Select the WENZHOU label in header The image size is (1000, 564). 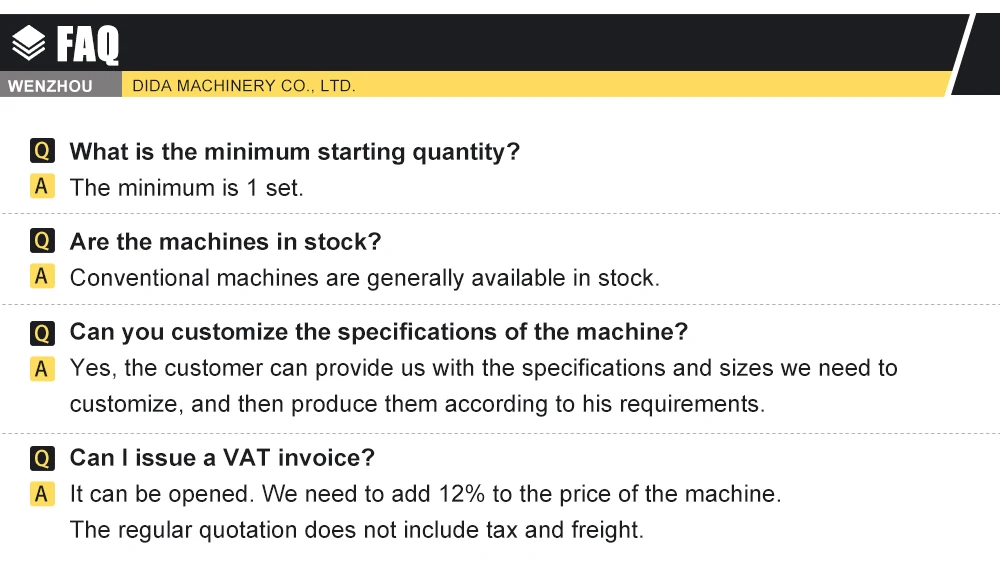(x=50, y=86)
